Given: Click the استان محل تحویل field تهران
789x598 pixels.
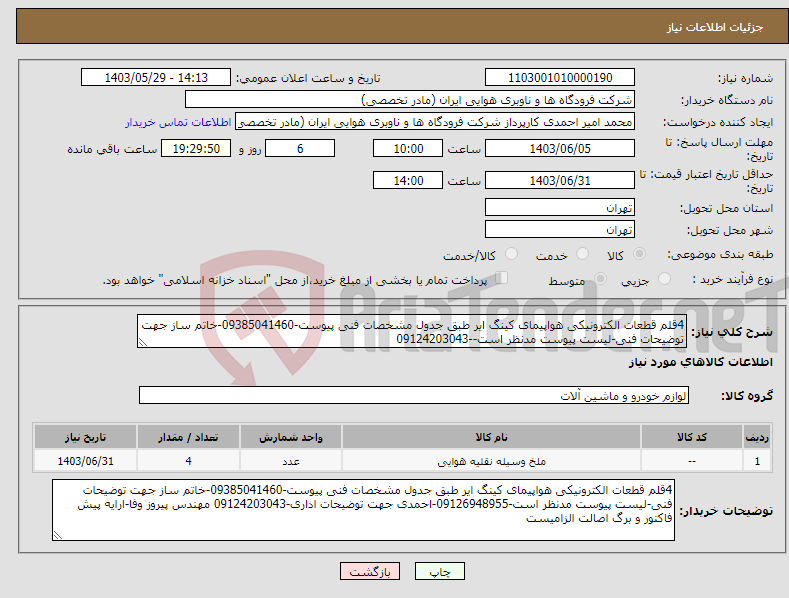Looking at the screenshot, I should coord(560,207).
